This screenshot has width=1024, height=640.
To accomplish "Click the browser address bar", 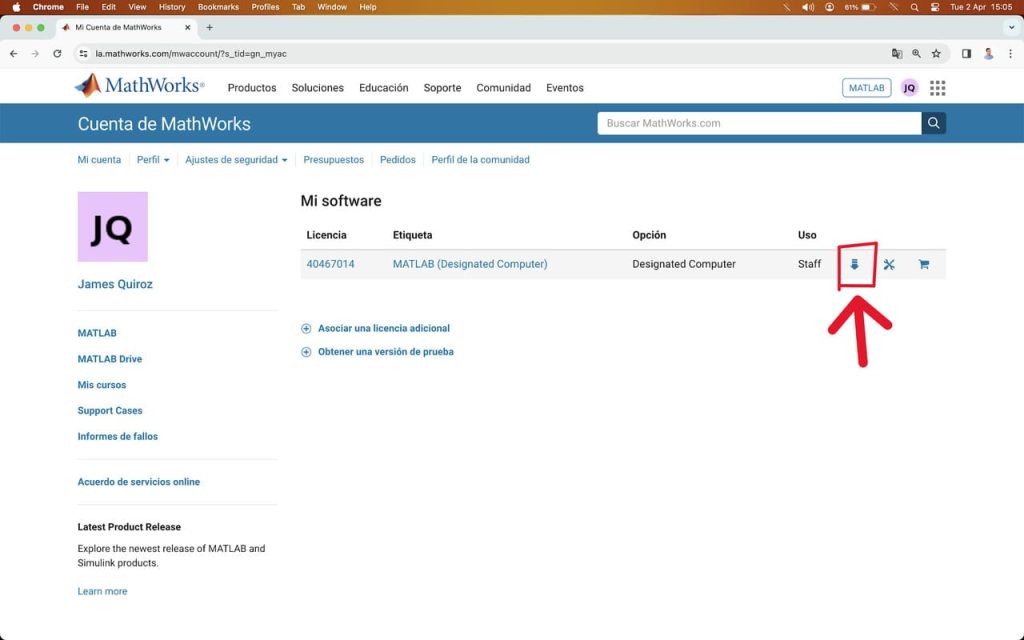I will coord(483,54).
